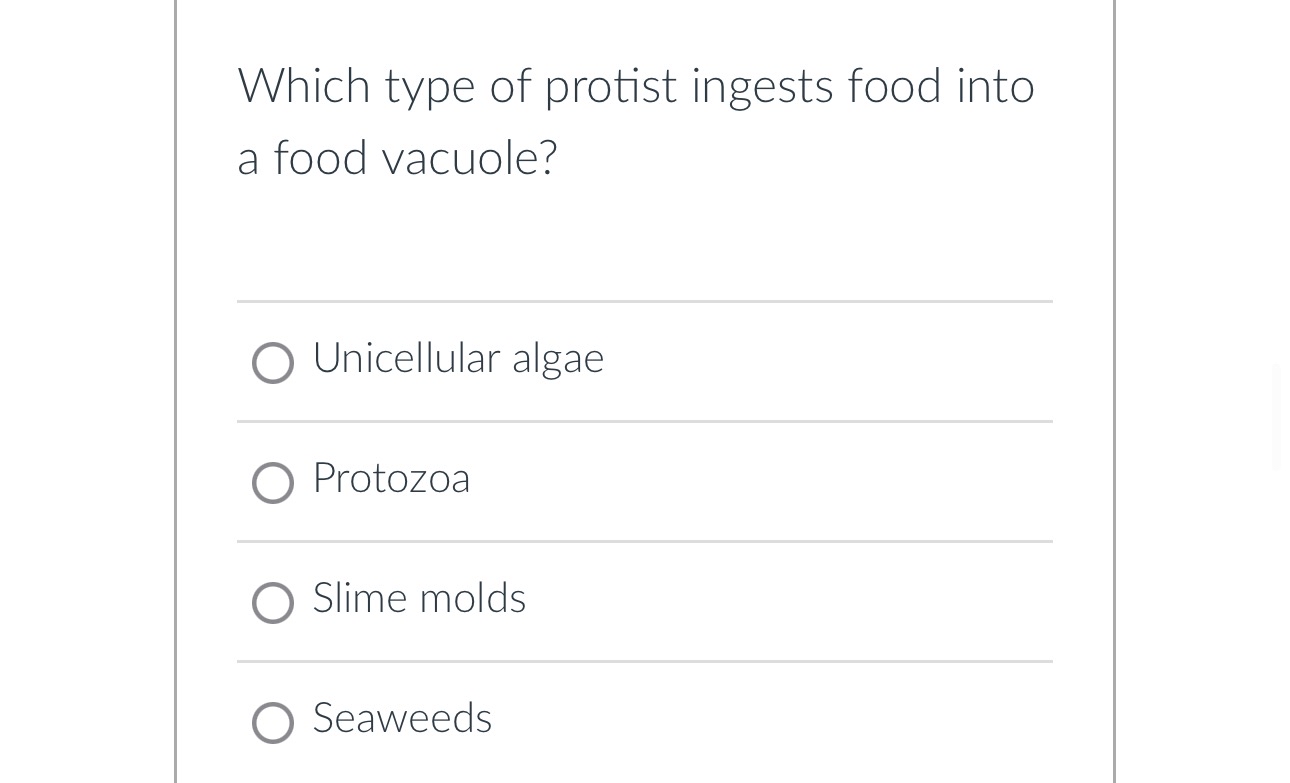Click the second answer row
The width and height of the screenshot is (1290, 783).
pos(645,482)
